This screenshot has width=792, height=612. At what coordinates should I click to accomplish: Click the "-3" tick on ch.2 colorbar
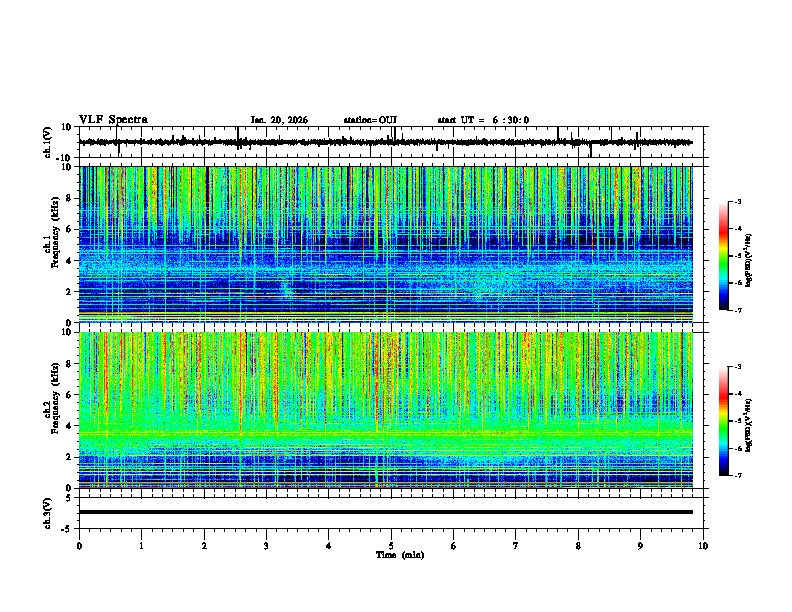pyautogui.click(x=738, y=367)
